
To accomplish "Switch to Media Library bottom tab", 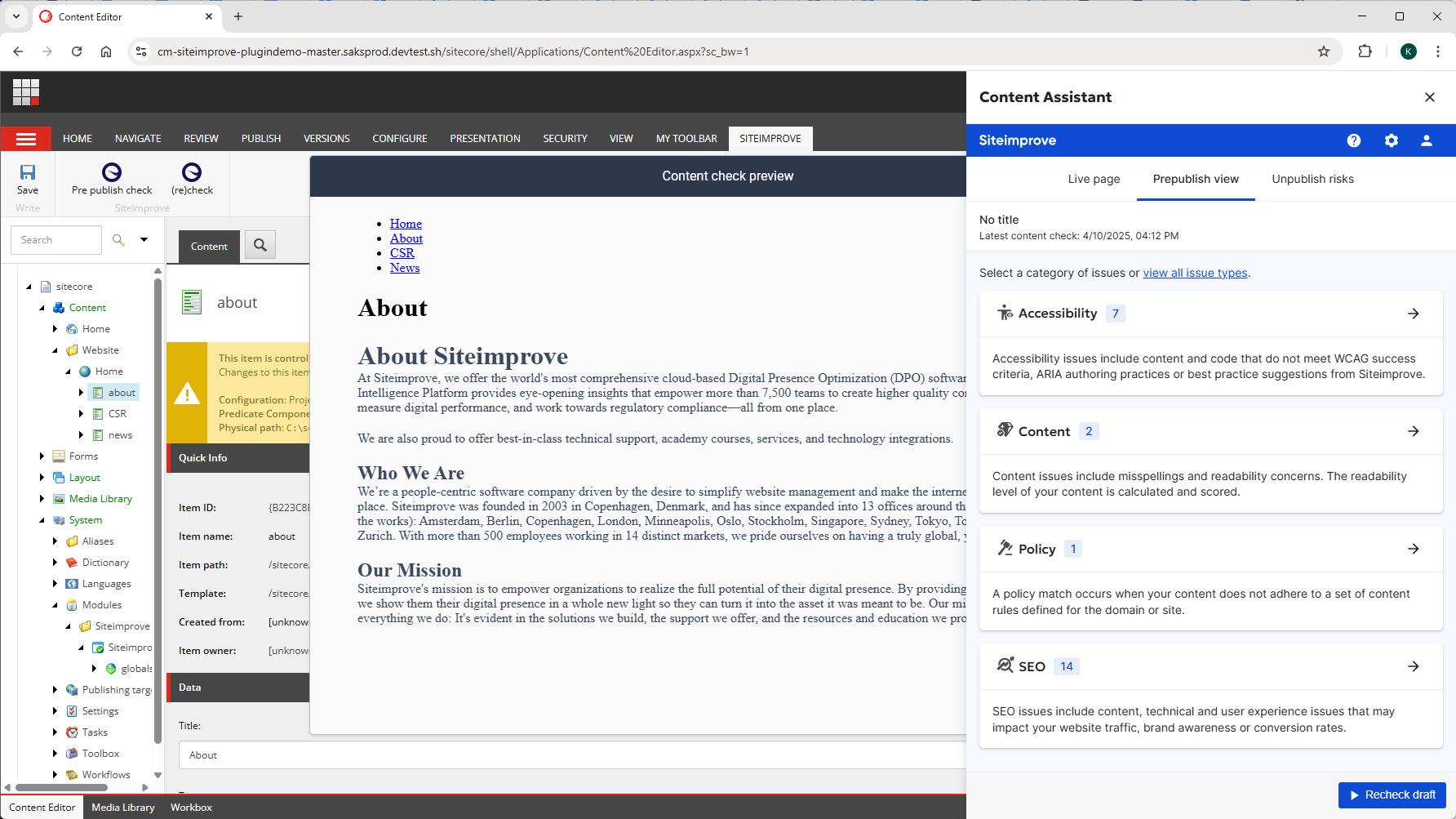I will 123,808.
